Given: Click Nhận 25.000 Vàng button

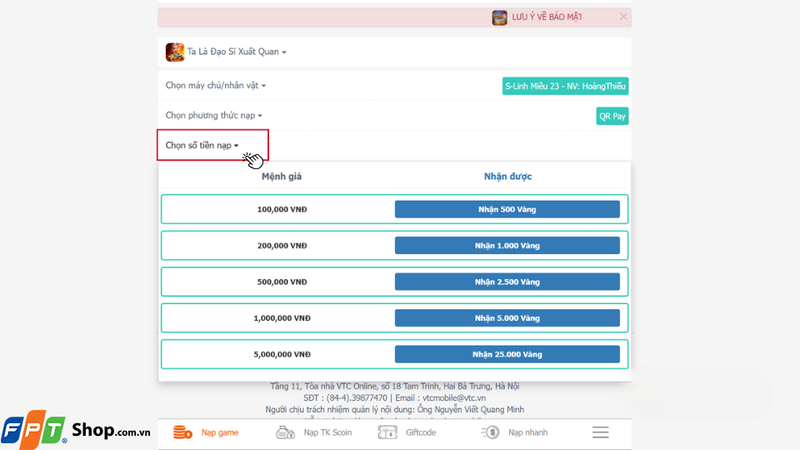Looking at the screenshot, I should (x=507, y=354).
